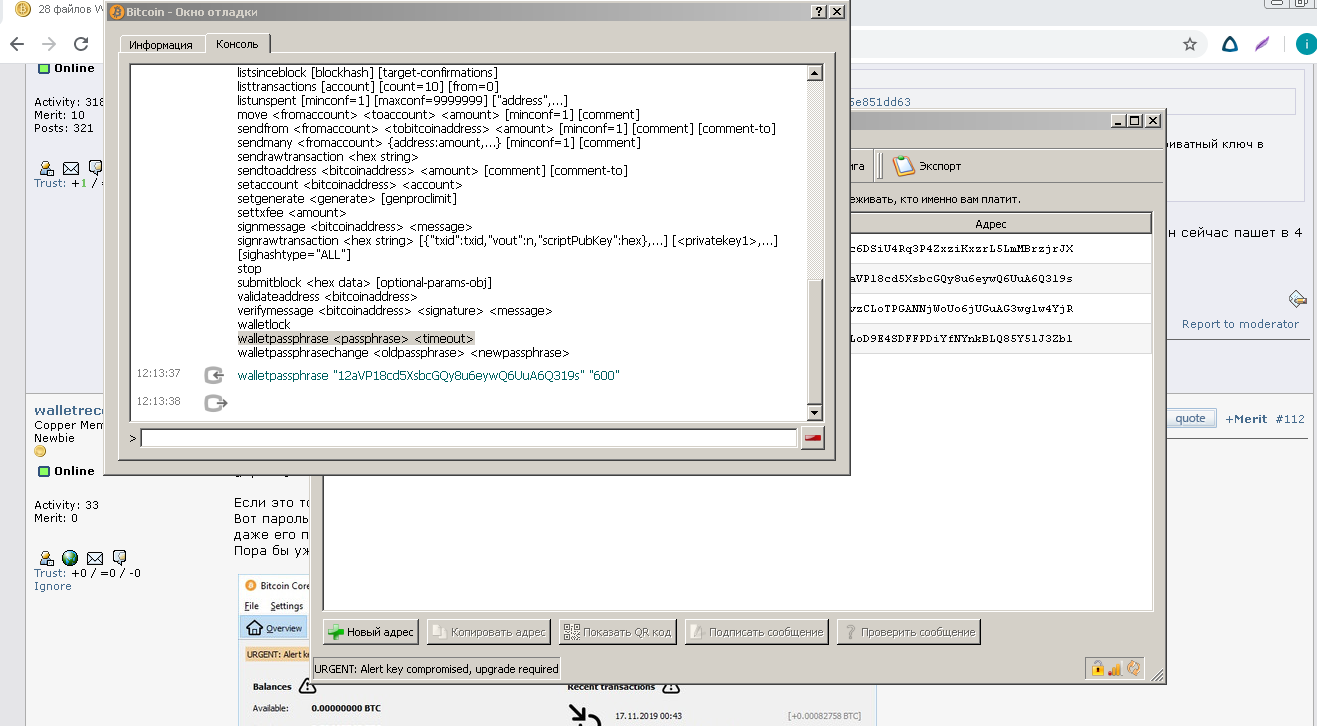Click the first poster's private message icon

pyautogui.click(x=95, y=167)
